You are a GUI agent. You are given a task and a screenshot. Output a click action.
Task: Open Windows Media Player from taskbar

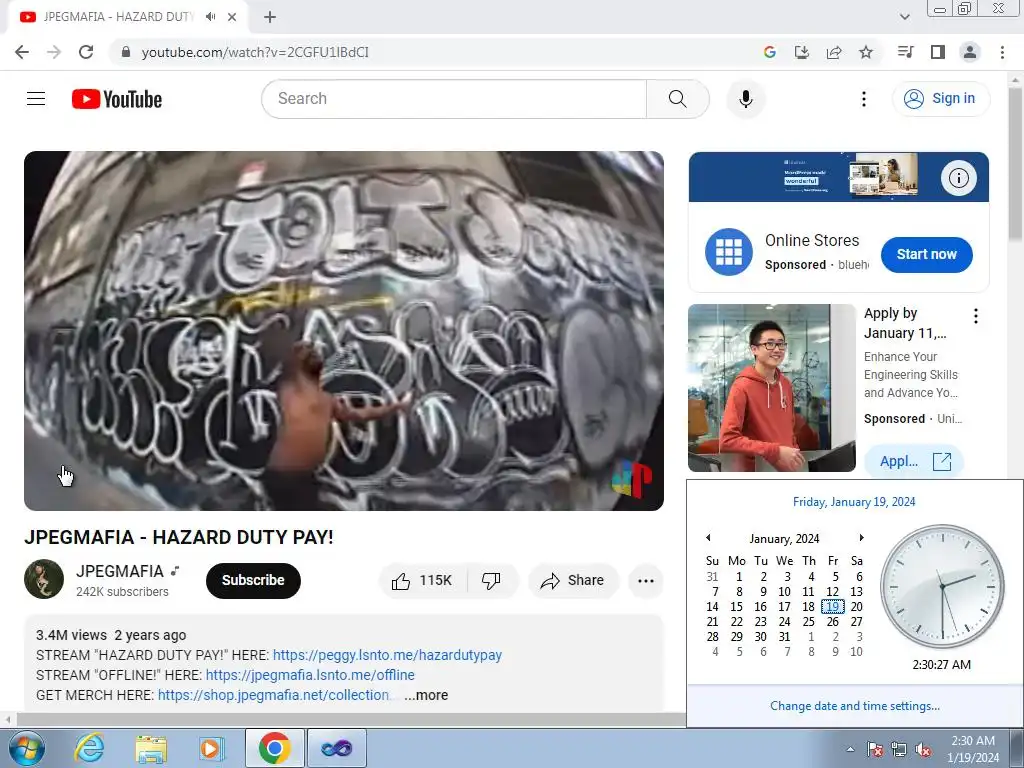[x=212, y=748]
